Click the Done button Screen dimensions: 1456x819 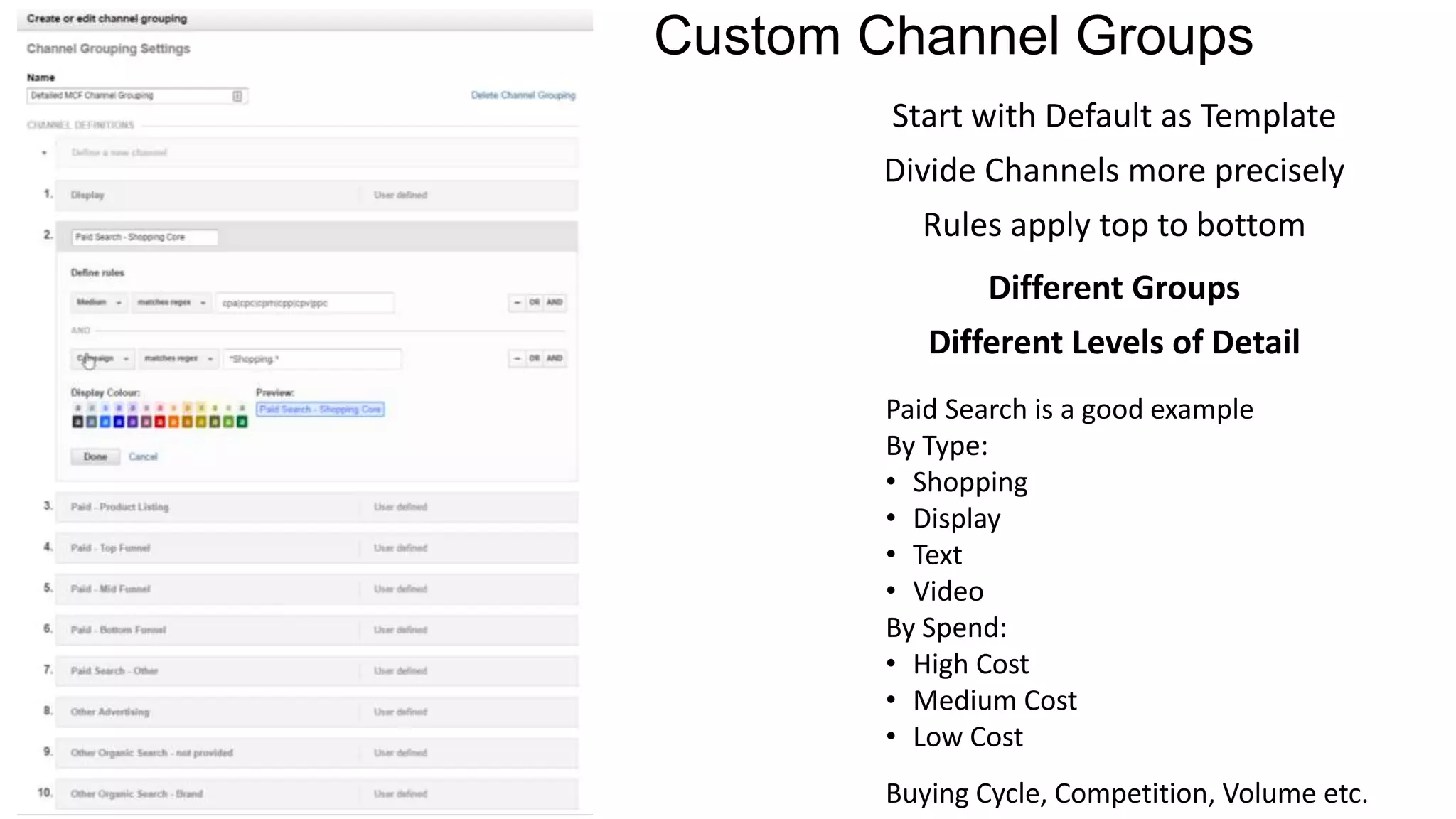click(95, 456)
